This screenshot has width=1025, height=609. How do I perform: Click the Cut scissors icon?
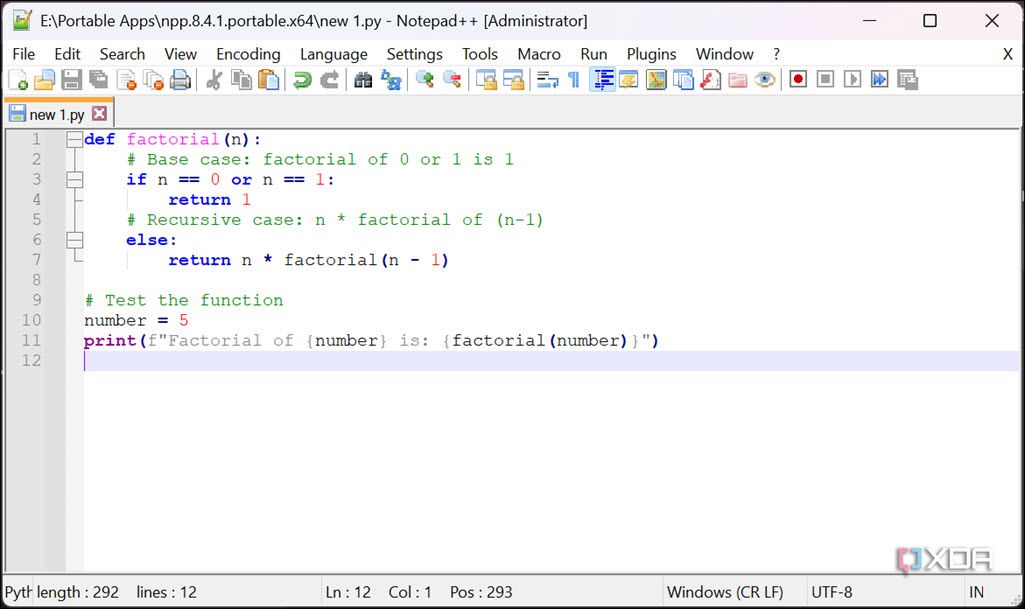point(214,80)
